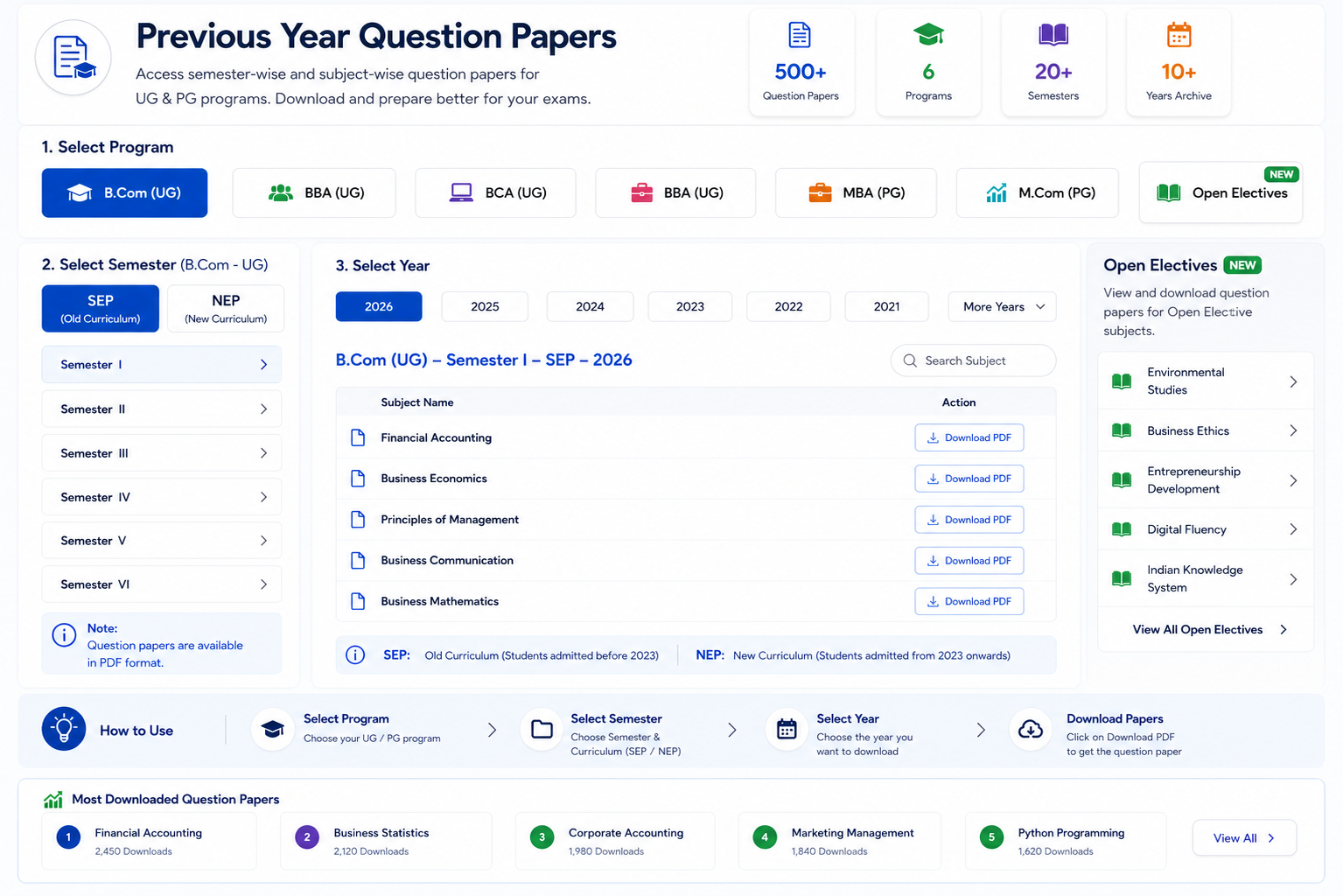Screen dimensions: 1343x896
Task: Download PDF for Principles of Management
Action: (969, 520)
